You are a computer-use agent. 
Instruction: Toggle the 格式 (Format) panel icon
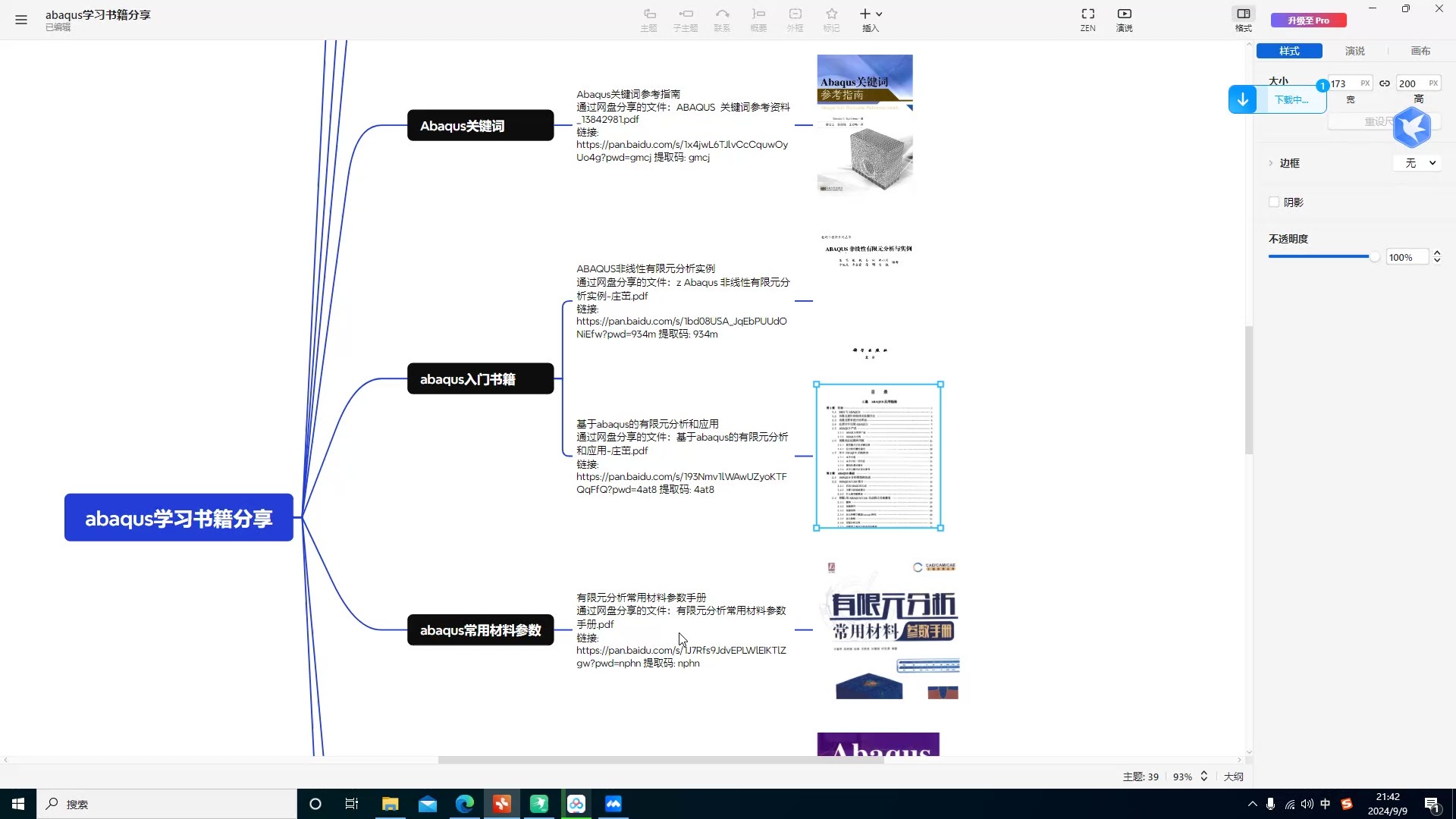1244,20
